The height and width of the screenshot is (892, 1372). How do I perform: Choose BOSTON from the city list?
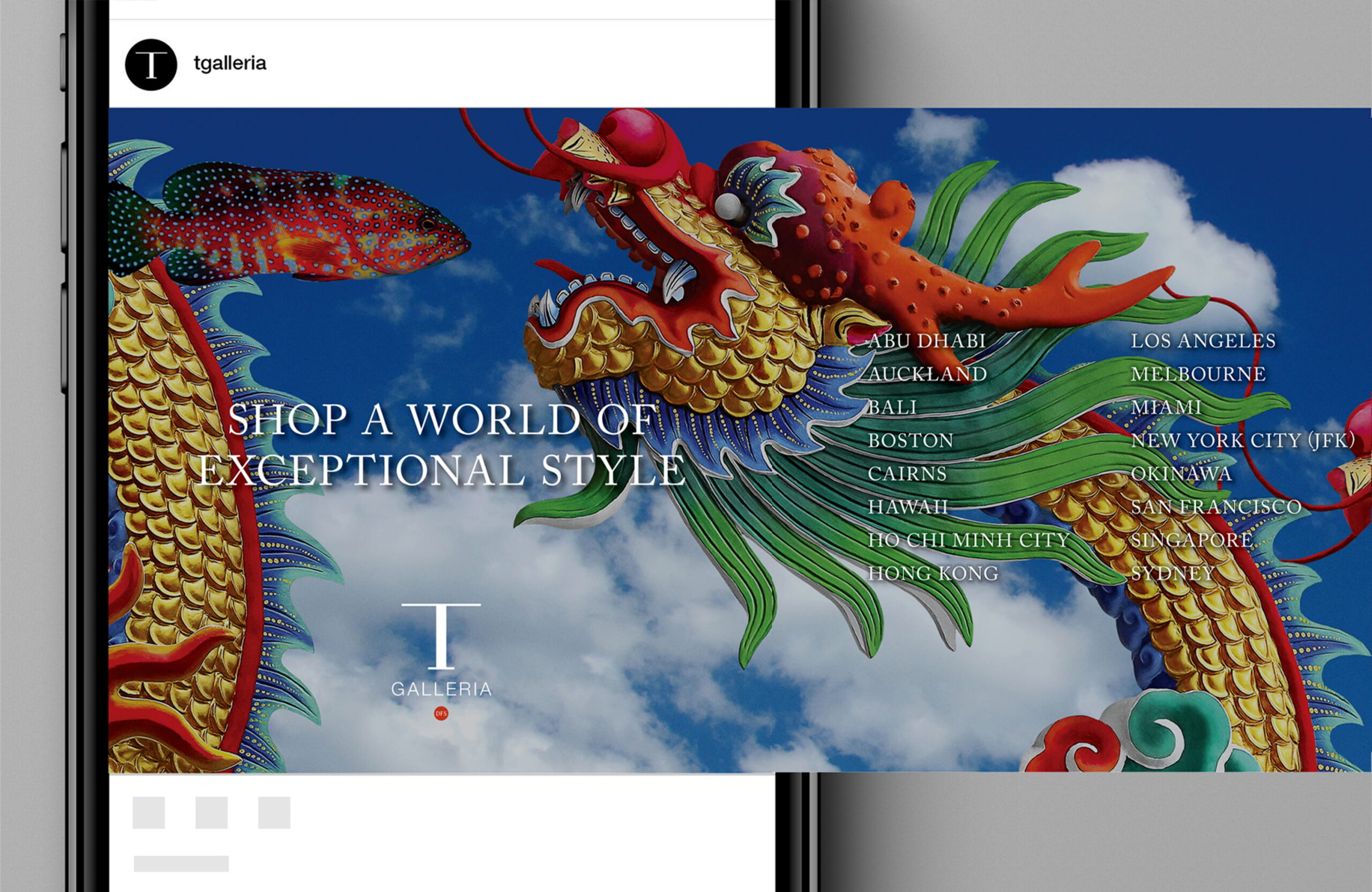pyautogui.click(x=911, y=441)
